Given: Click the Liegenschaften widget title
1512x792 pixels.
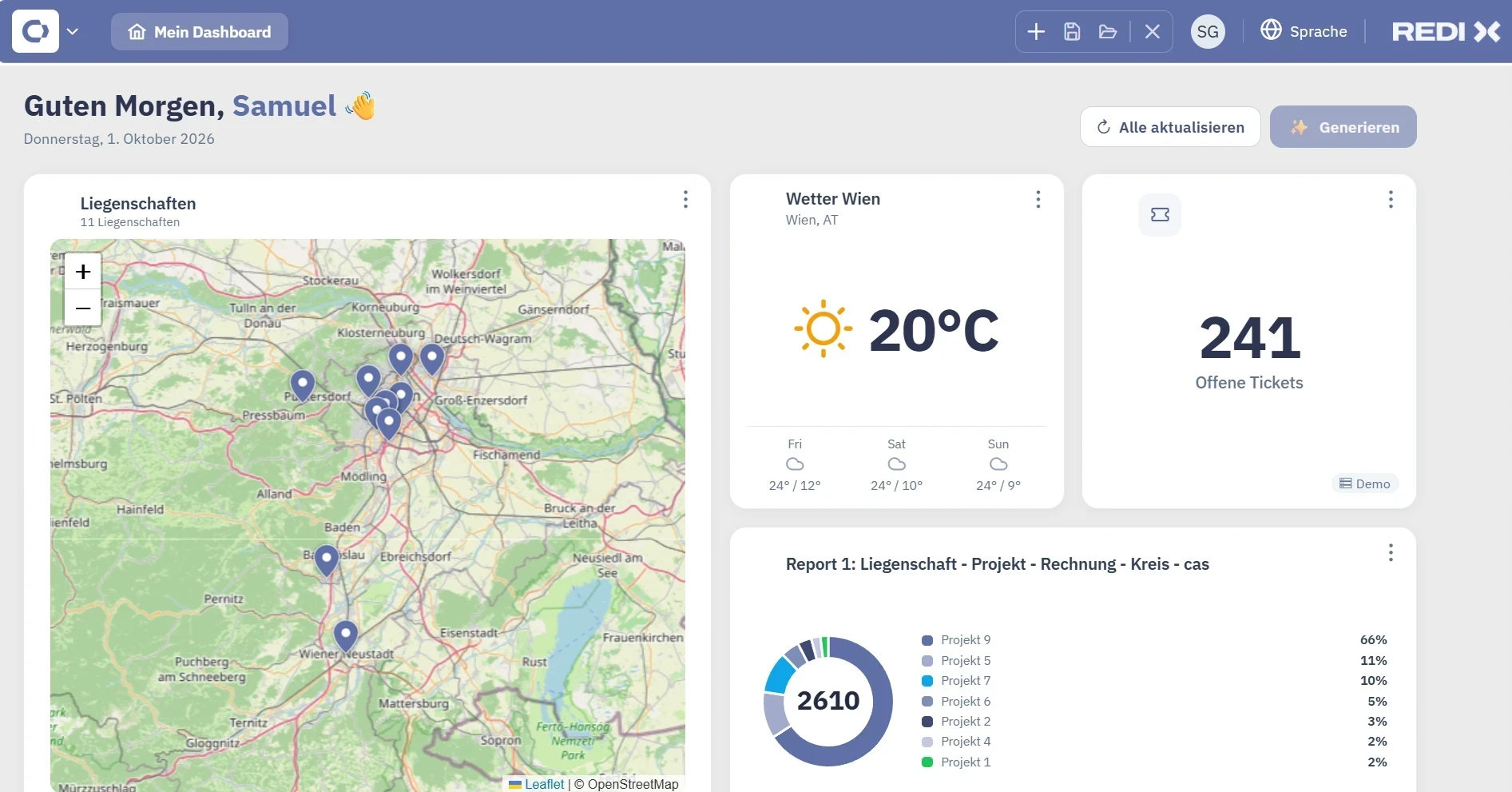Looking at the screenshot, I should coord(138,203).
